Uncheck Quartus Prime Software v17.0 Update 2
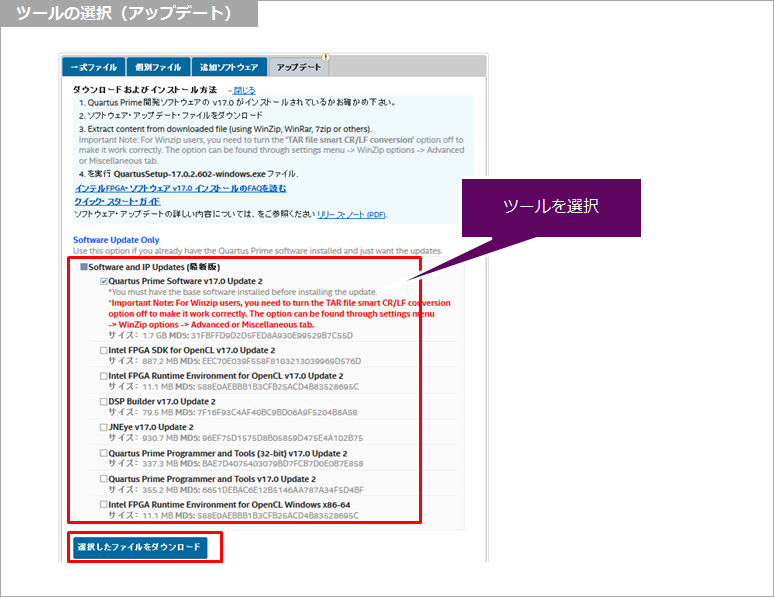Viewport: 774px width, 597px height. tap(104, 281)
